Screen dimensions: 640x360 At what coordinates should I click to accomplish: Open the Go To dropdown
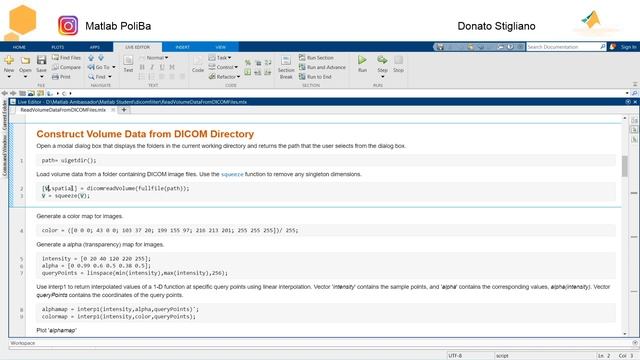tap(102, 67)
